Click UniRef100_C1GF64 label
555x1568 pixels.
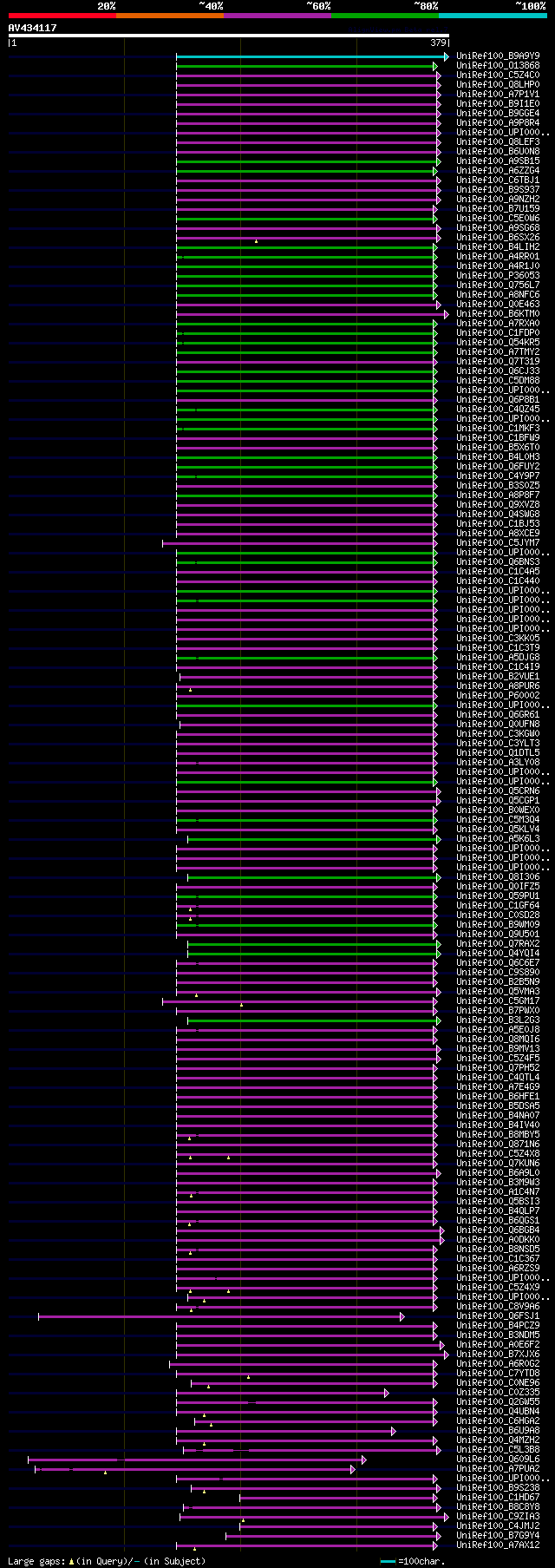pos(499,906)
